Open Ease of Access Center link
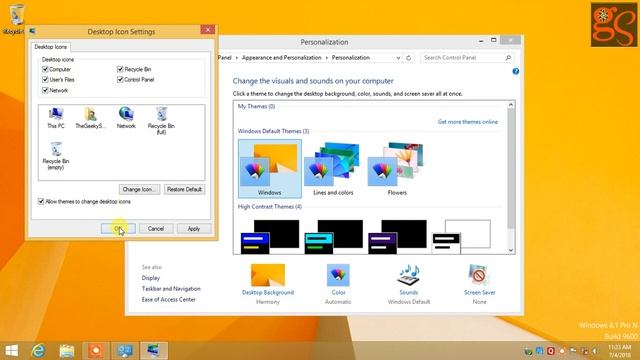 click(x=169, y=300)
